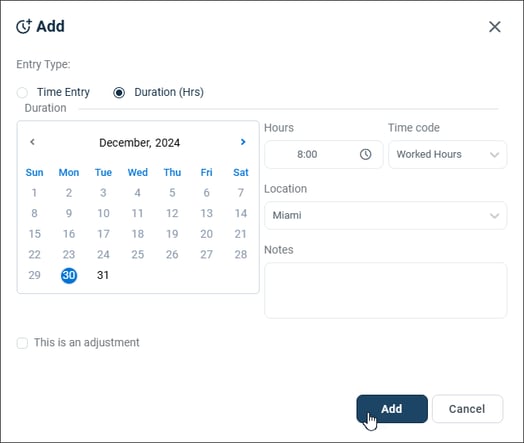524x443 pixels.
Task: Pick December 31 on the calendar
Action: [103, 275]
